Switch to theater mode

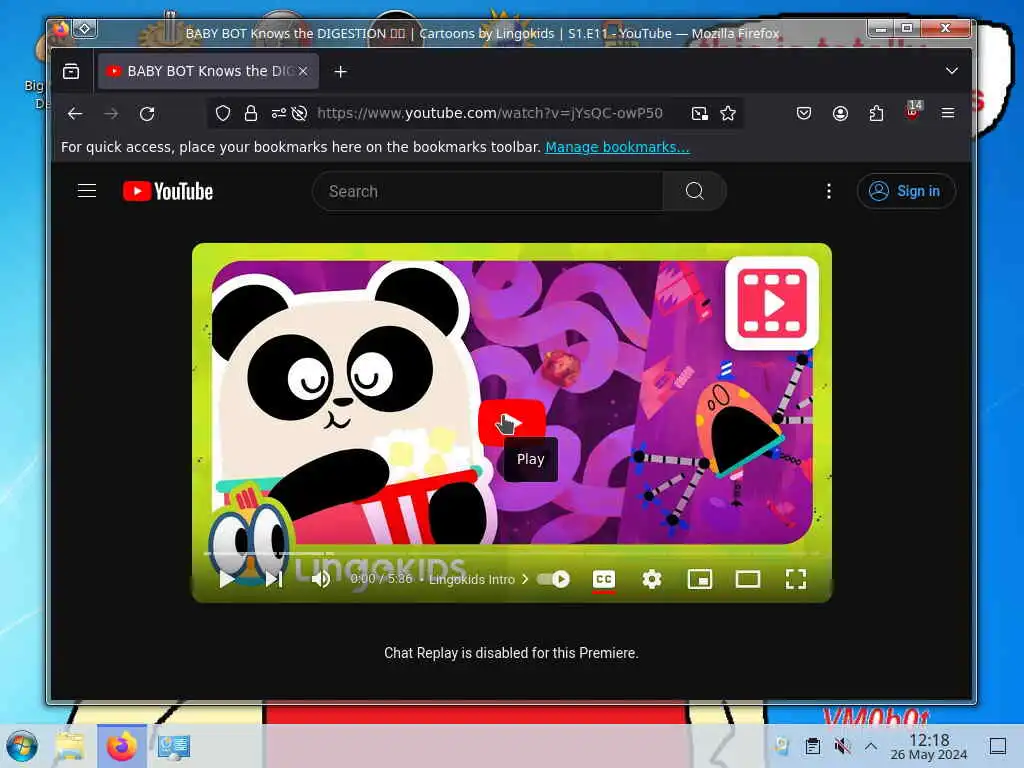click(x=747, y=579)
